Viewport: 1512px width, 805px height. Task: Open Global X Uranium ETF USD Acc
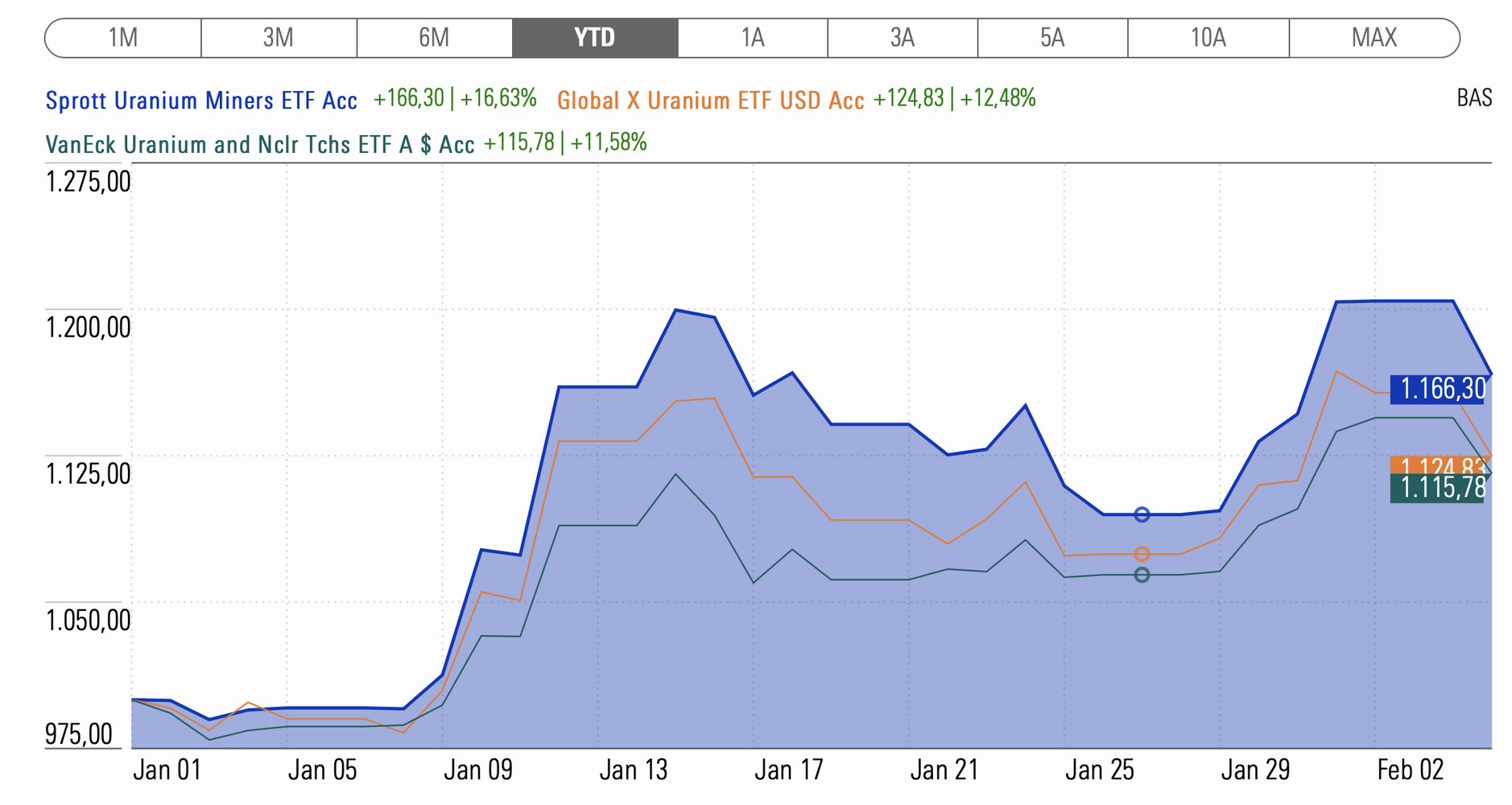tap(710, 101)
